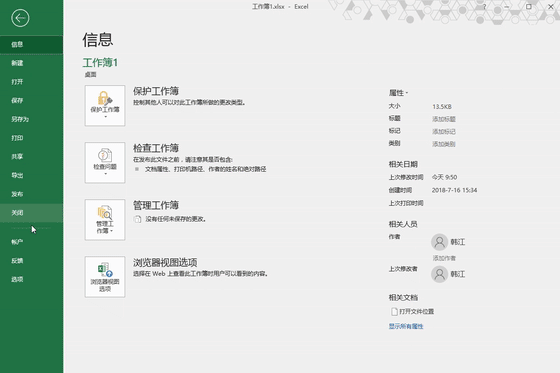Choose 关闭 in the sidebar
560x373 pixels.
(x=31, y=213)
